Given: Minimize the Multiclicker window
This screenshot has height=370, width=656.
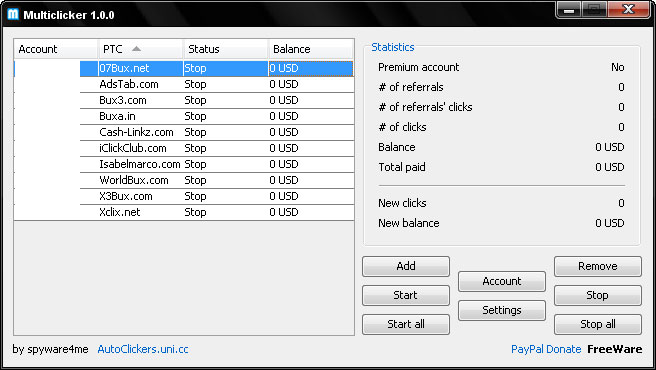Looking at the screenshot, I should (569, 10).
